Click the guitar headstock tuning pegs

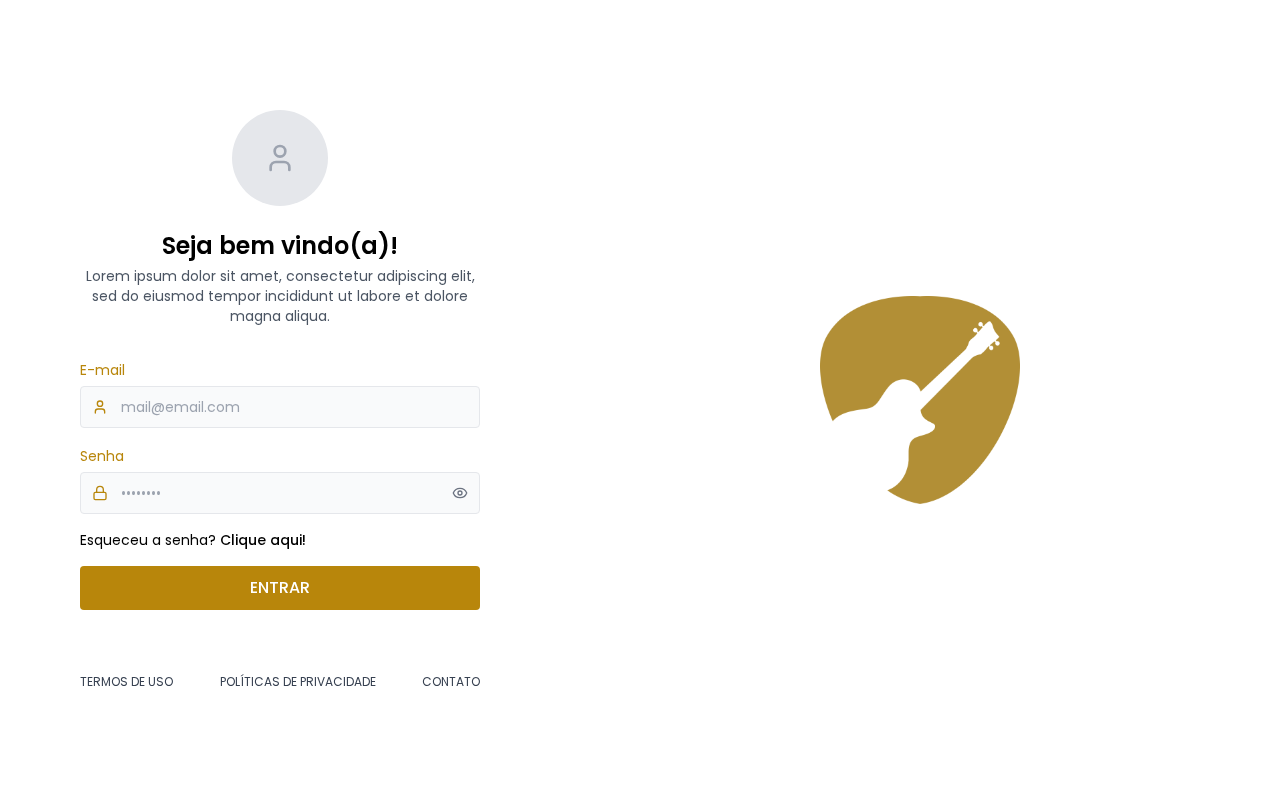point(985,336)
